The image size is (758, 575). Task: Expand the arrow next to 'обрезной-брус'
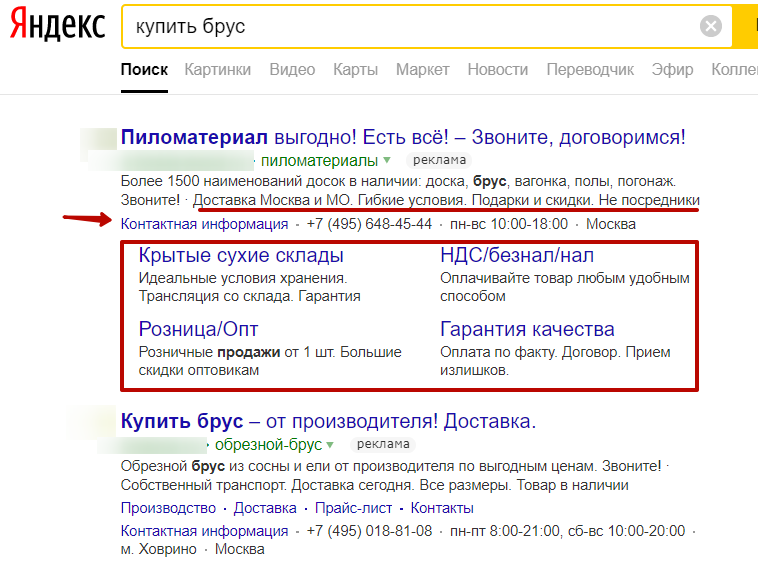(330, 444)
